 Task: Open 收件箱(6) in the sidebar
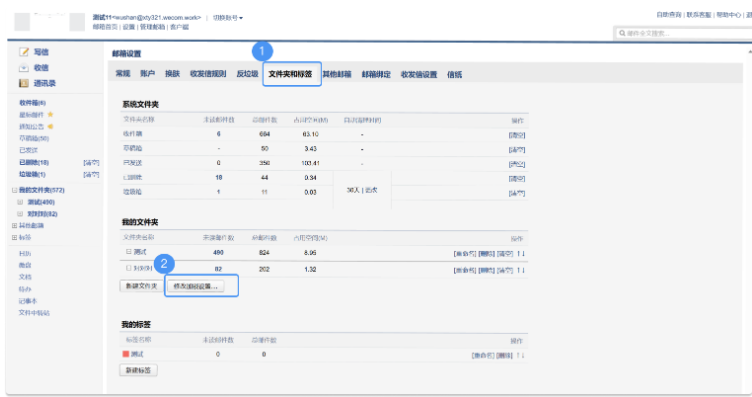coord(33,103)
